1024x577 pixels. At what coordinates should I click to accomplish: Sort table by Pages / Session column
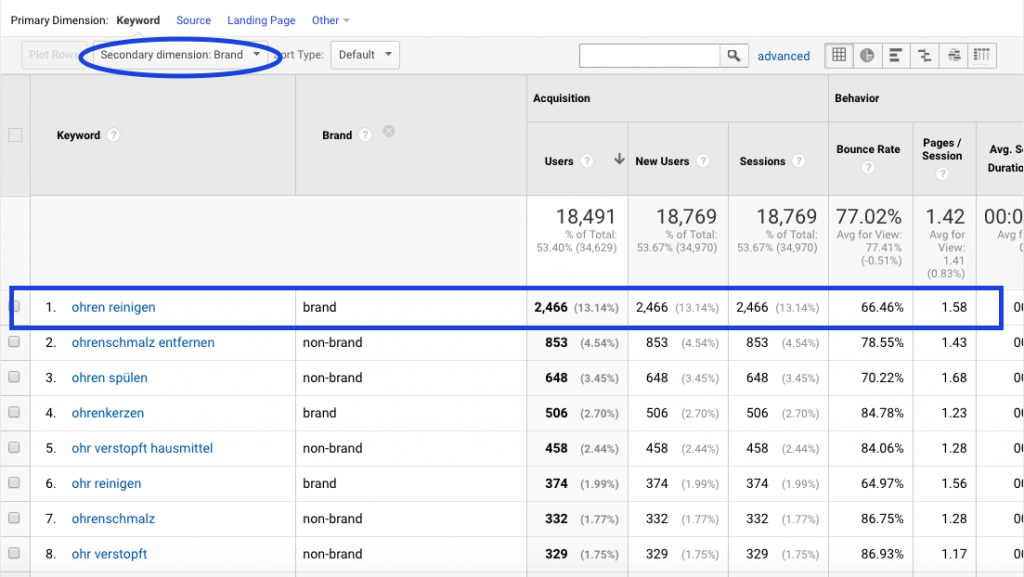(x=942, y=149)
